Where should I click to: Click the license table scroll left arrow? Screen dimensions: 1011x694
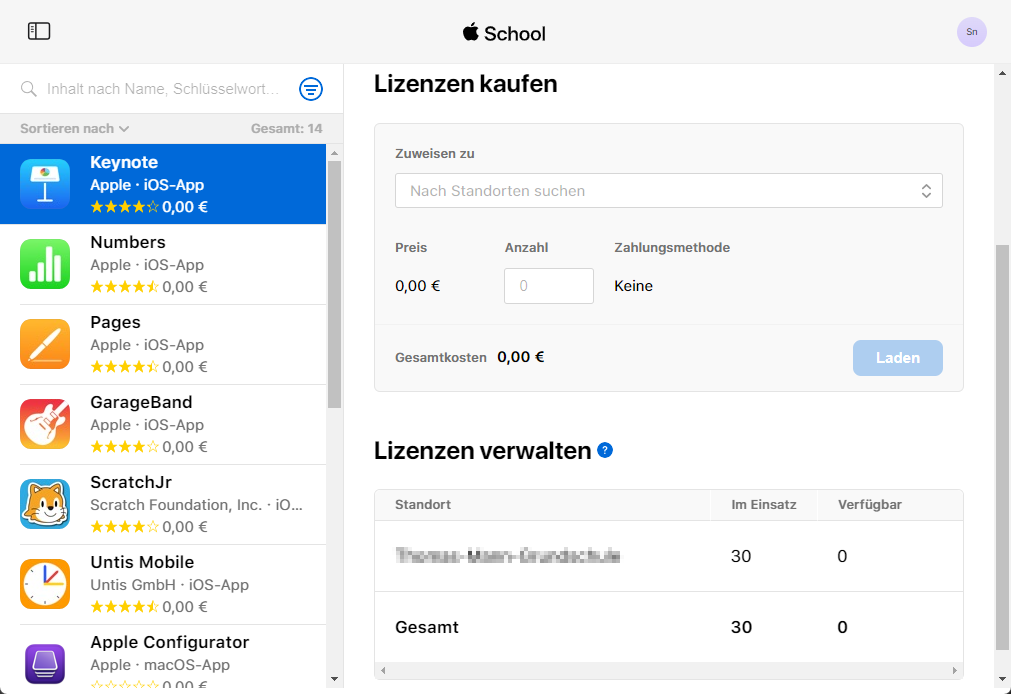383,671
